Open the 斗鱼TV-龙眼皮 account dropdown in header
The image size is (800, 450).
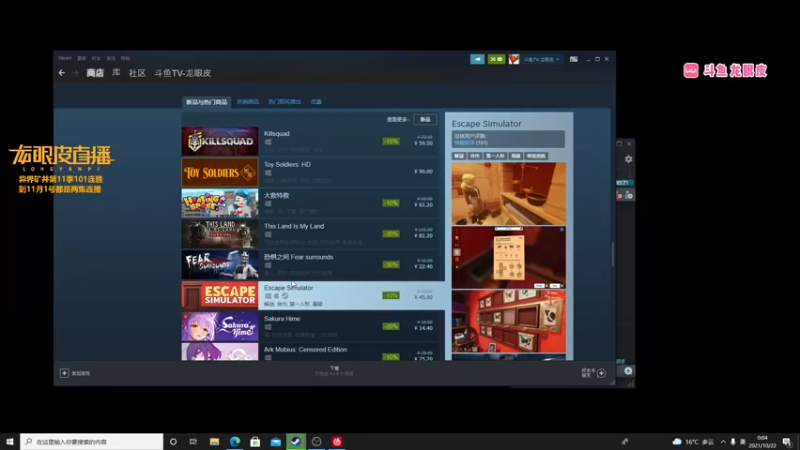click(x=541, y=59)
